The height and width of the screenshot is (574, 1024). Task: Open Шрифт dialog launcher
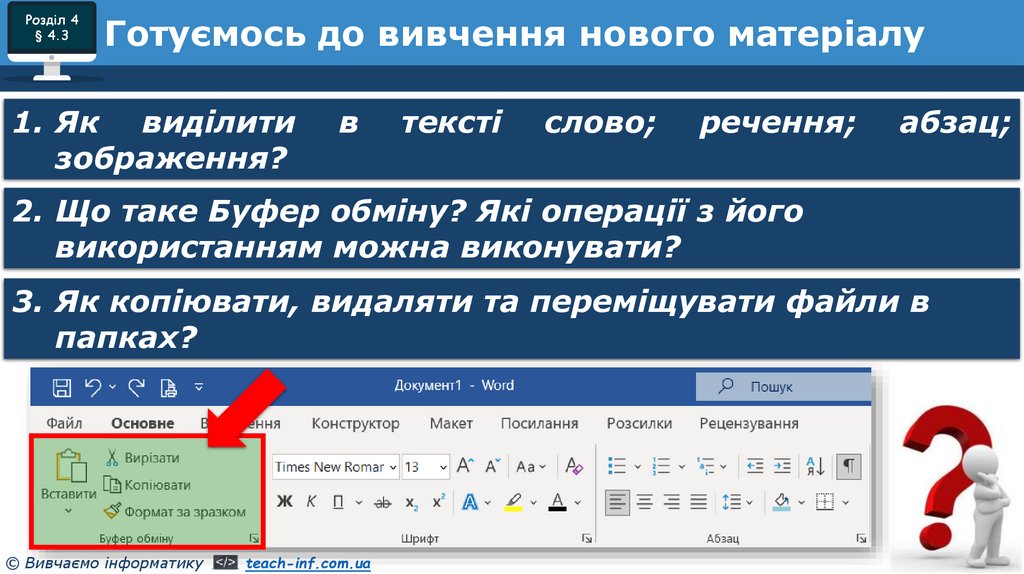tap(586, 538)
